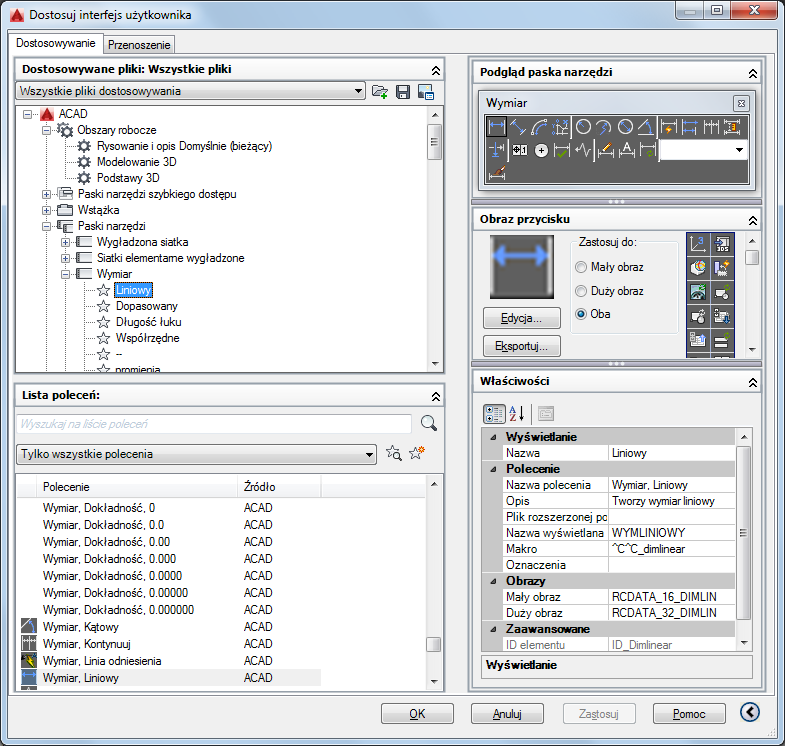Viewport: 785px width, 746px height.
Task: Collapse the Wymiar toolbar tree node
Action: 66,274
